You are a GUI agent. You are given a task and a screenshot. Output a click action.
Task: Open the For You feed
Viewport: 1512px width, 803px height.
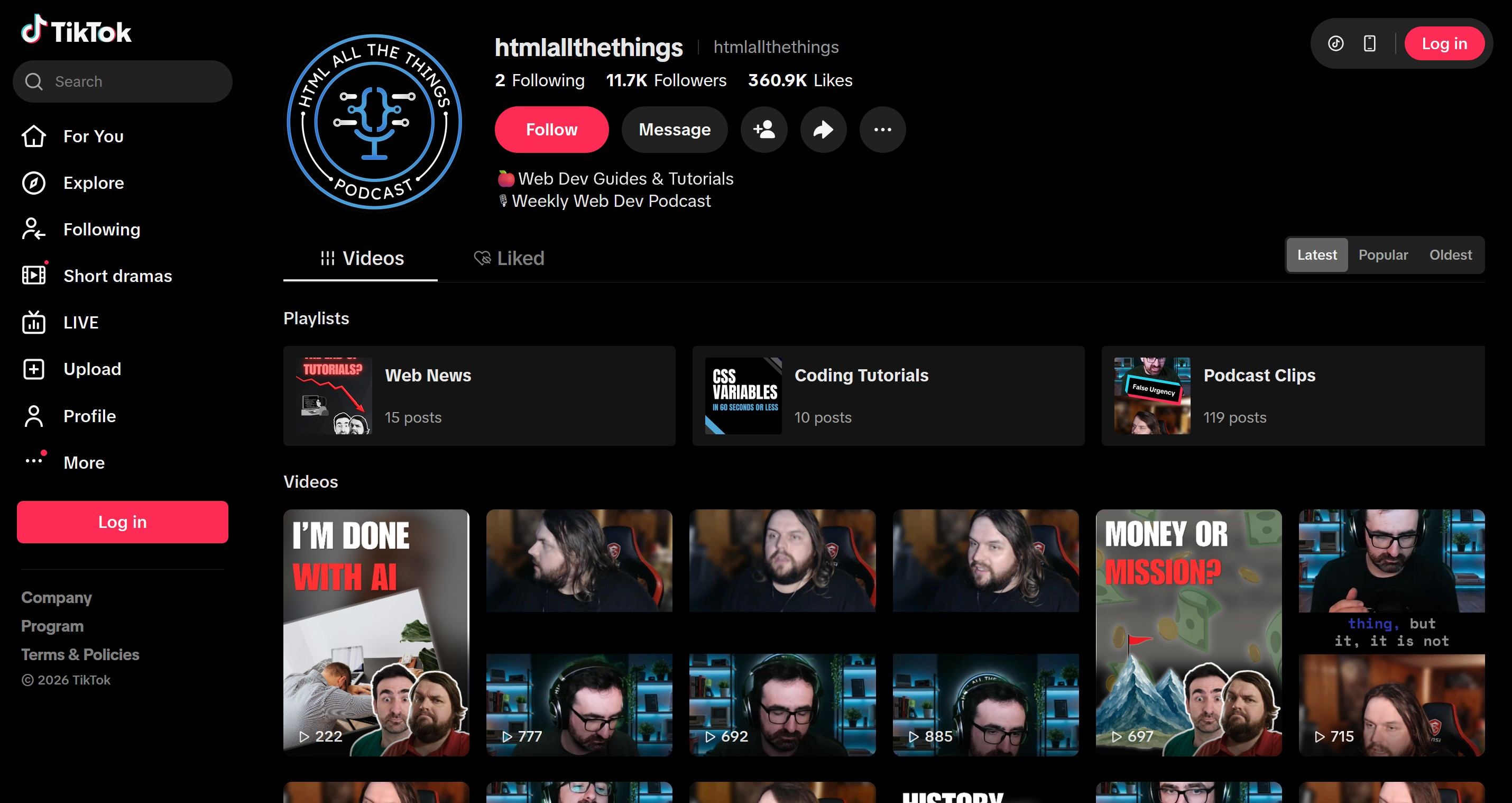94,136
